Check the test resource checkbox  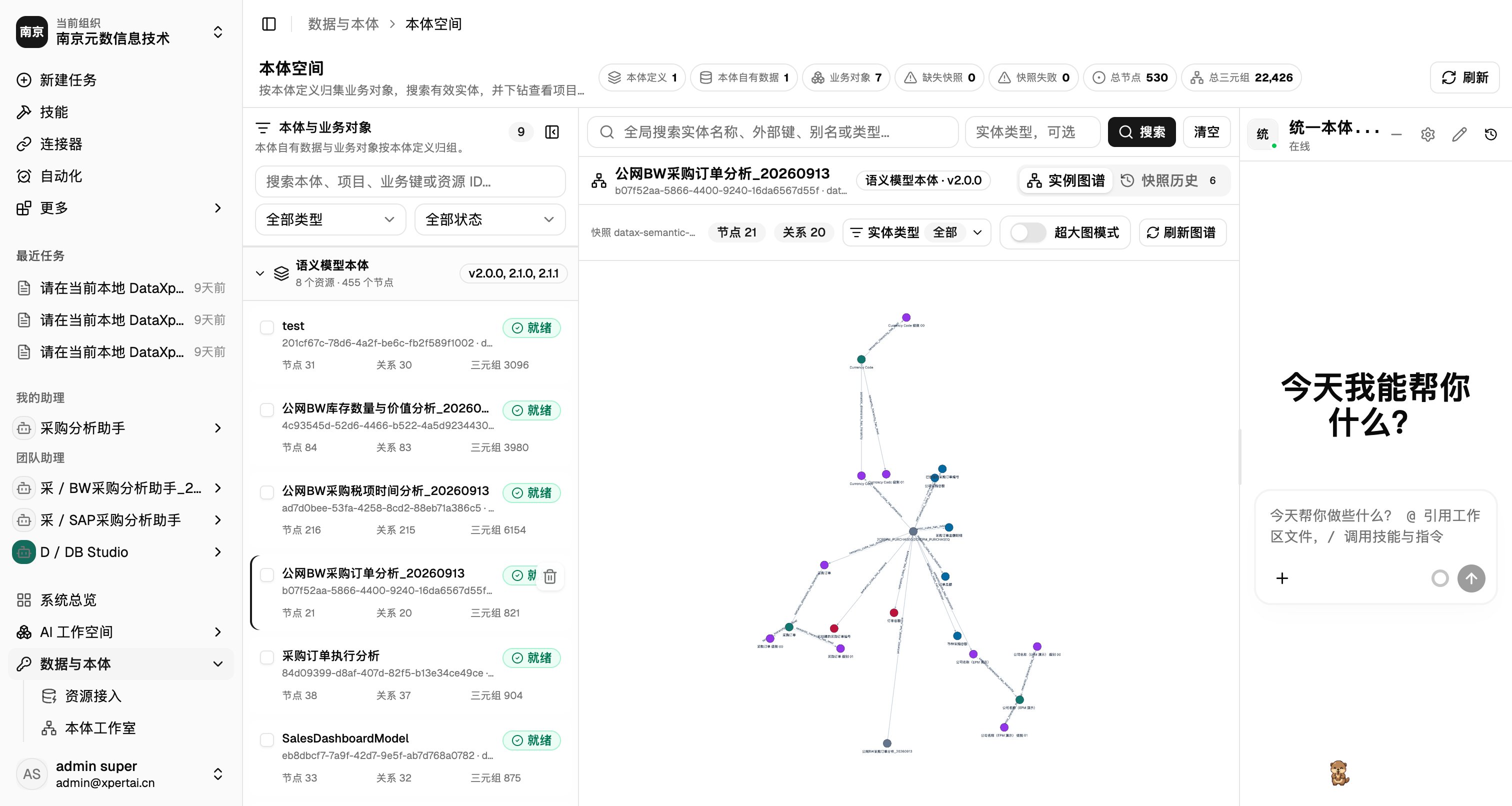pyautogui.click(x=267, y=327)
